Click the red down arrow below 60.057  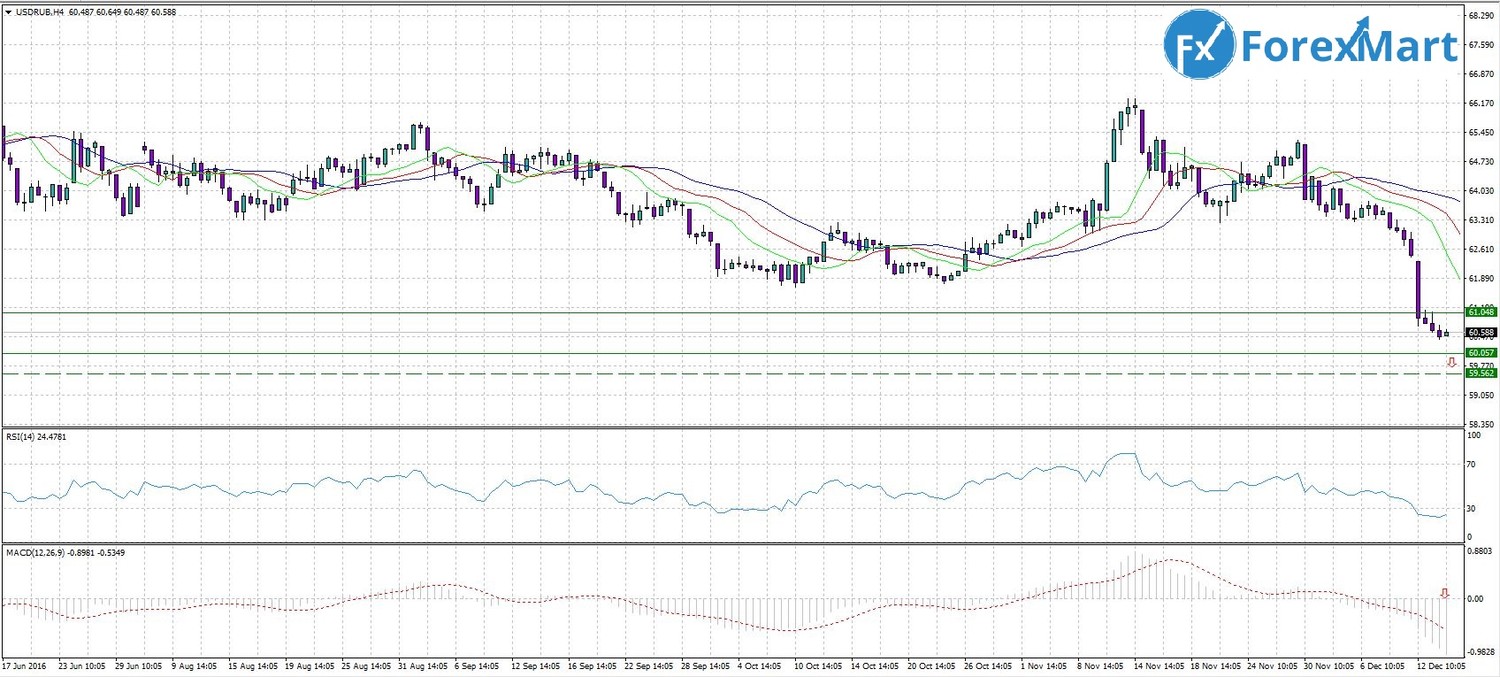1451,362
